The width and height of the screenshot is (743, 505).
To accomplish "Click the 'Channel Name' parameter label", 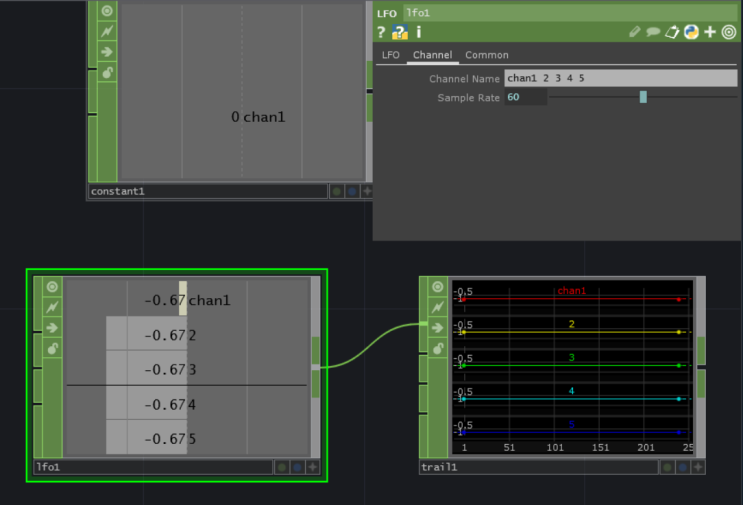I will (464, 79).
